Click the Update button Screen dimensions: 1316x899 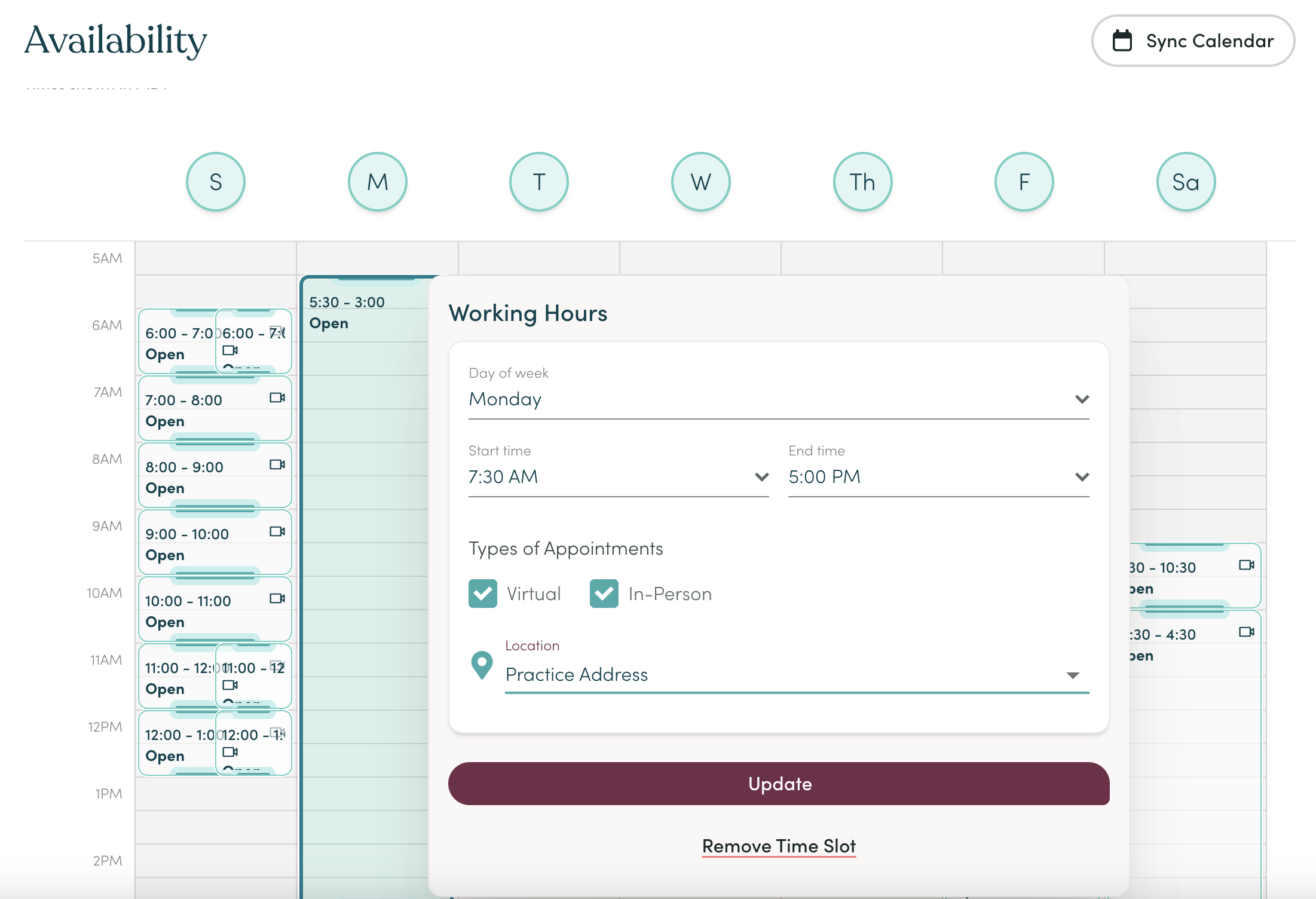[779, 784]
